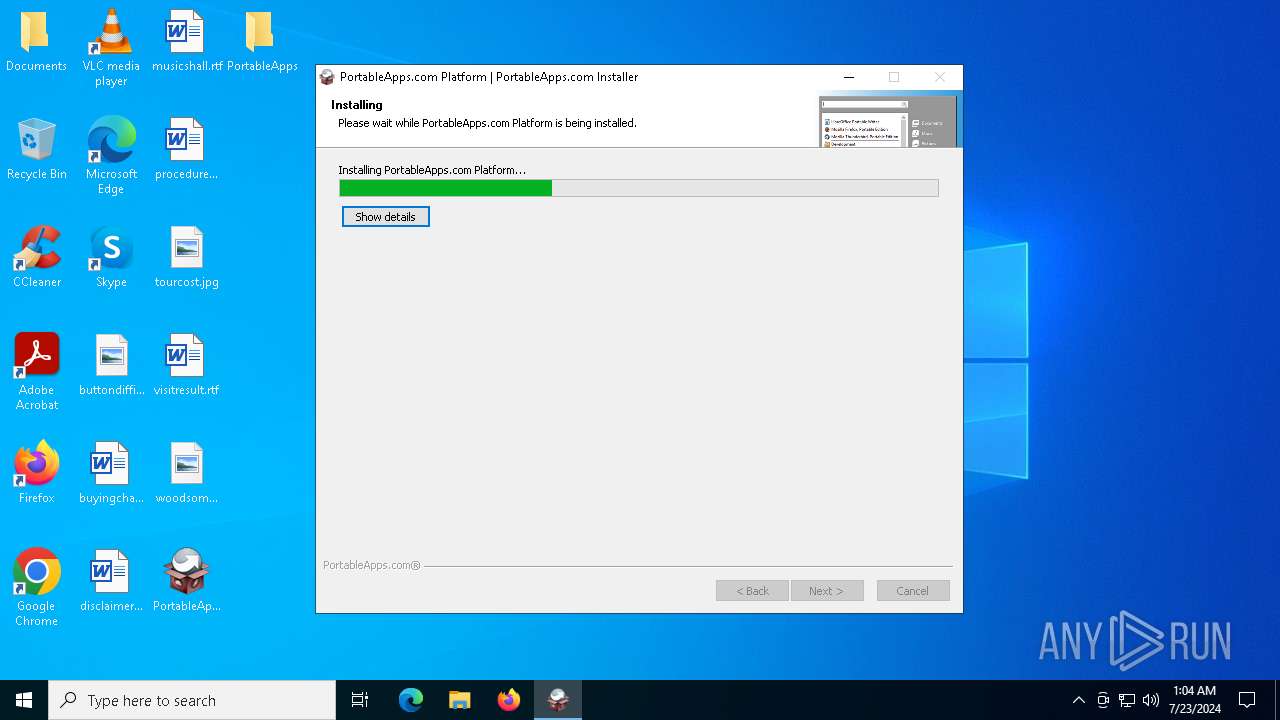Select PortableApps installer taskbar button
Screen dimensions: 1280x720
558,700
